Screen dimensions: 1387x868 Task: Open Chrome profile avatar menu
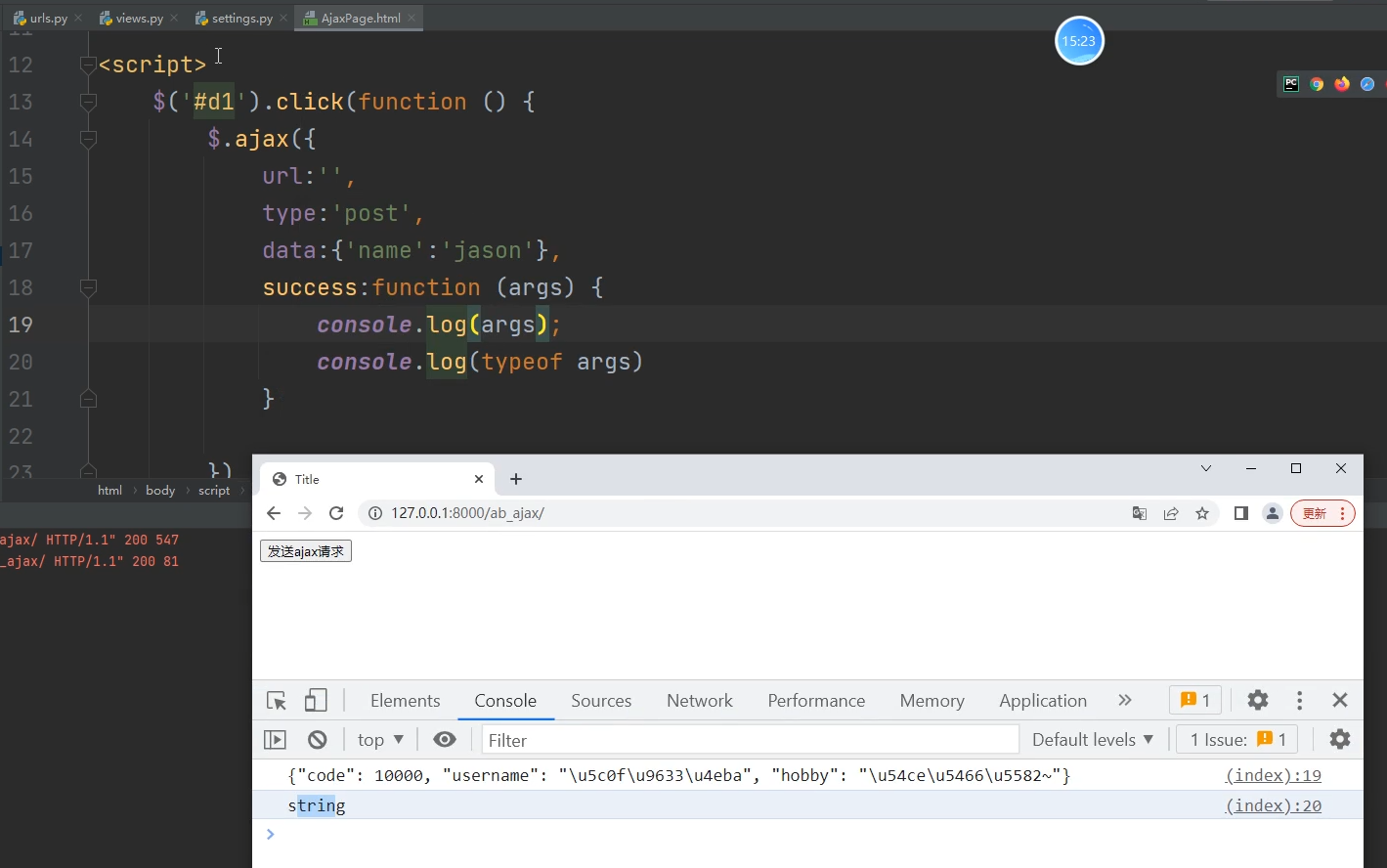click(1273, 513)
